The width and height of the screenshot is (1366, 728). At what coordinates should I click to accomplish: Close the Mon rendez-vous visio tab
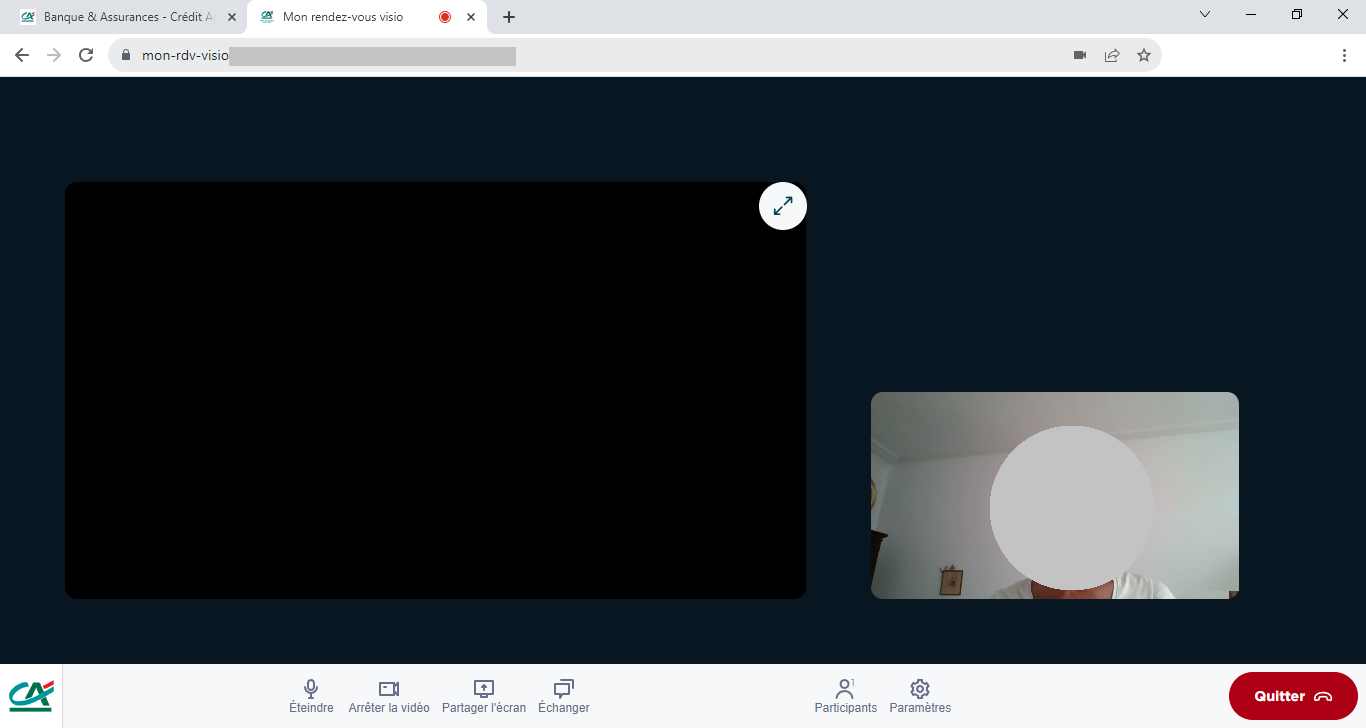point(471,17)
